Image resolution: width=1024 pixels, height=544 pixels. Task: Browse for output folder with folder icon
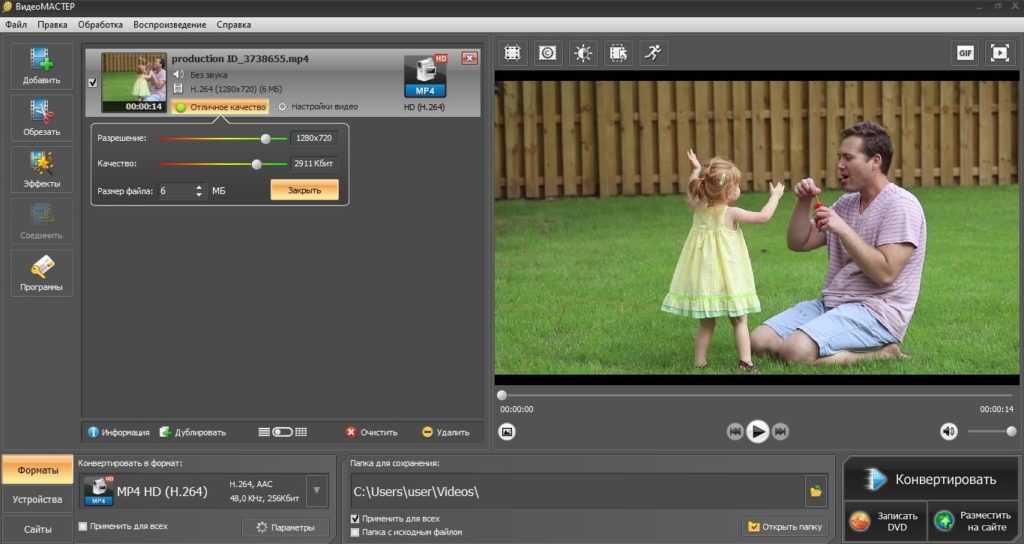click(816, 492)
